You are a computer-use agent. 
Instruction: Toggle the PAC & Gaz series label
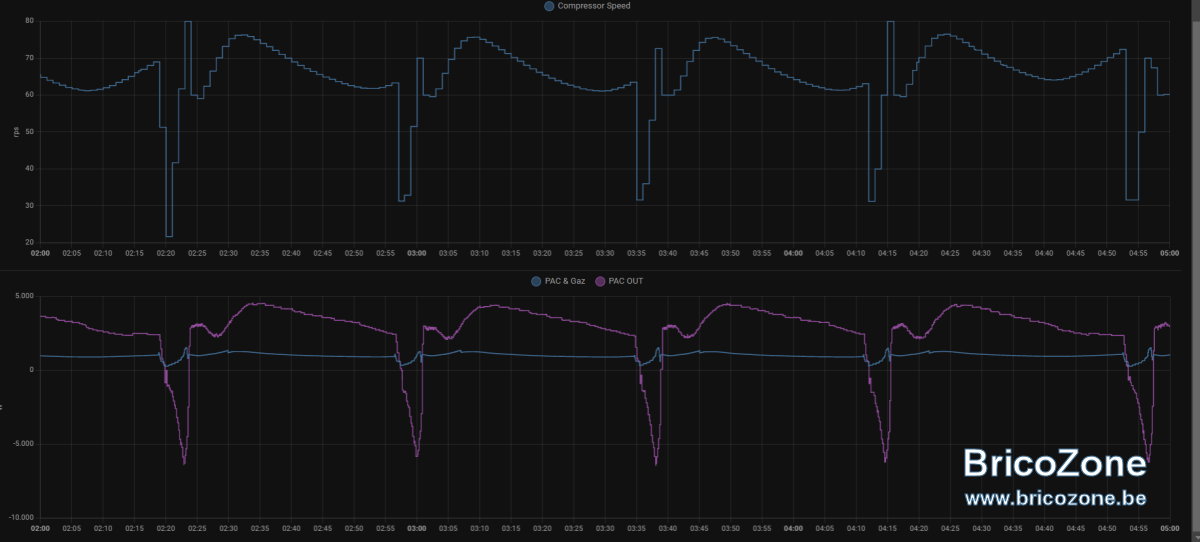tap(566, 282)
